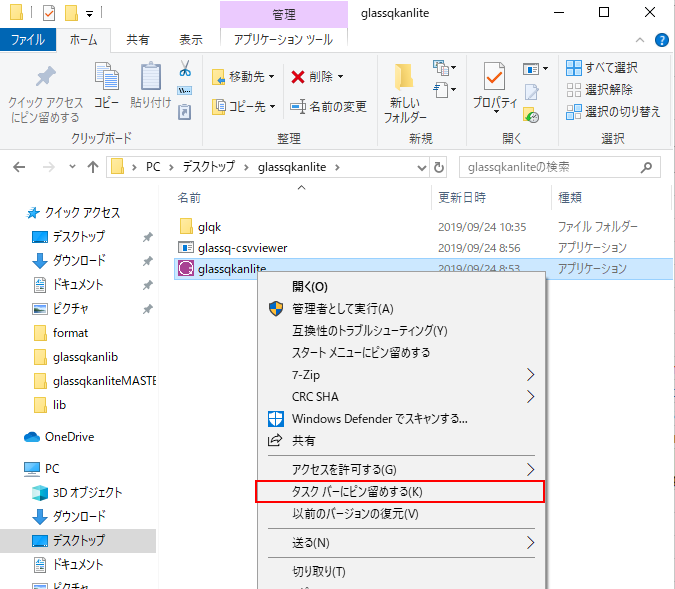Sort by the 更新日時 column header
675x589 pixels.
pos(462,198)
